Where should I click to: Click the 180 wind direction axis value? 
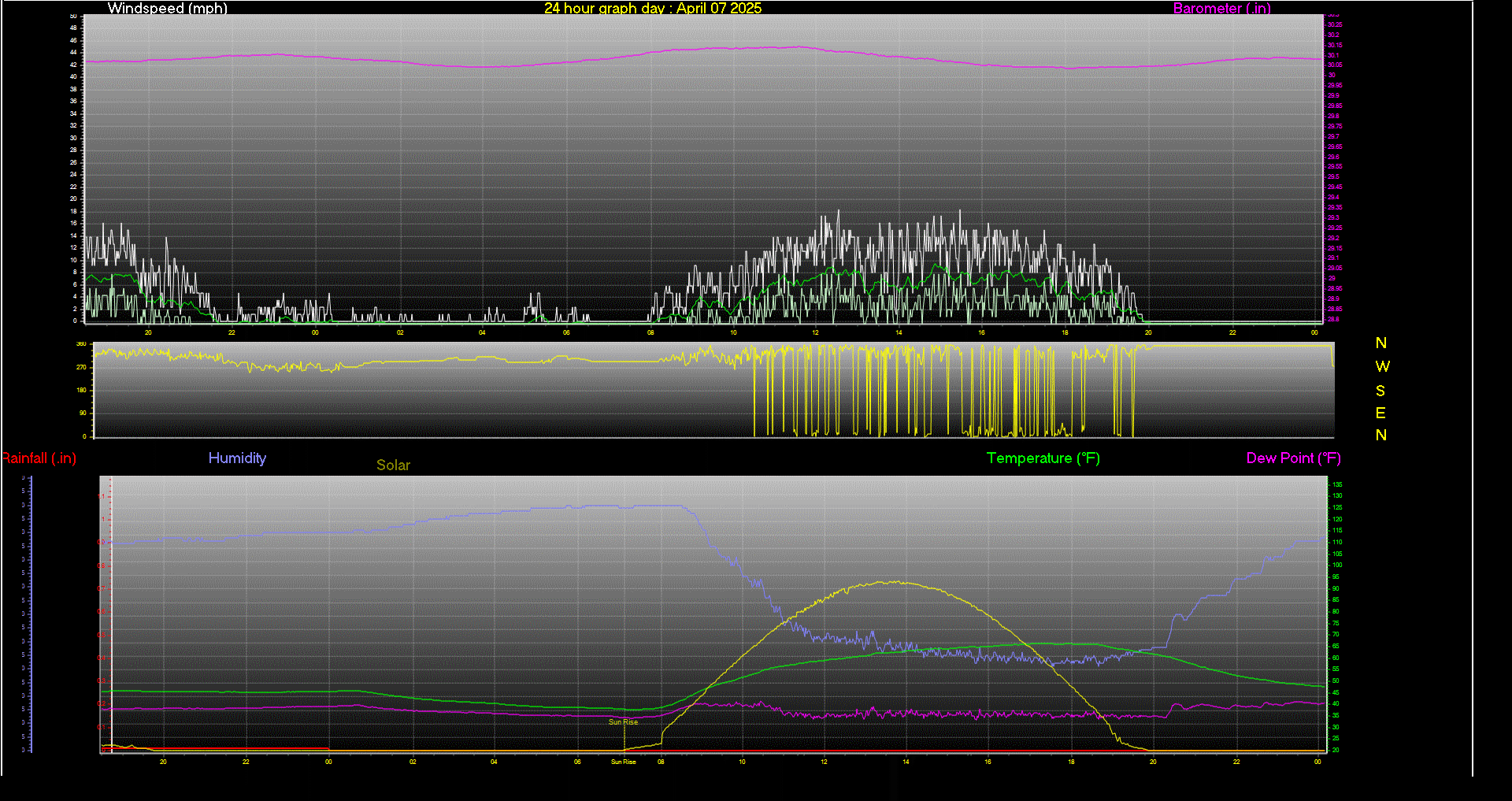(x=81, y=391)
